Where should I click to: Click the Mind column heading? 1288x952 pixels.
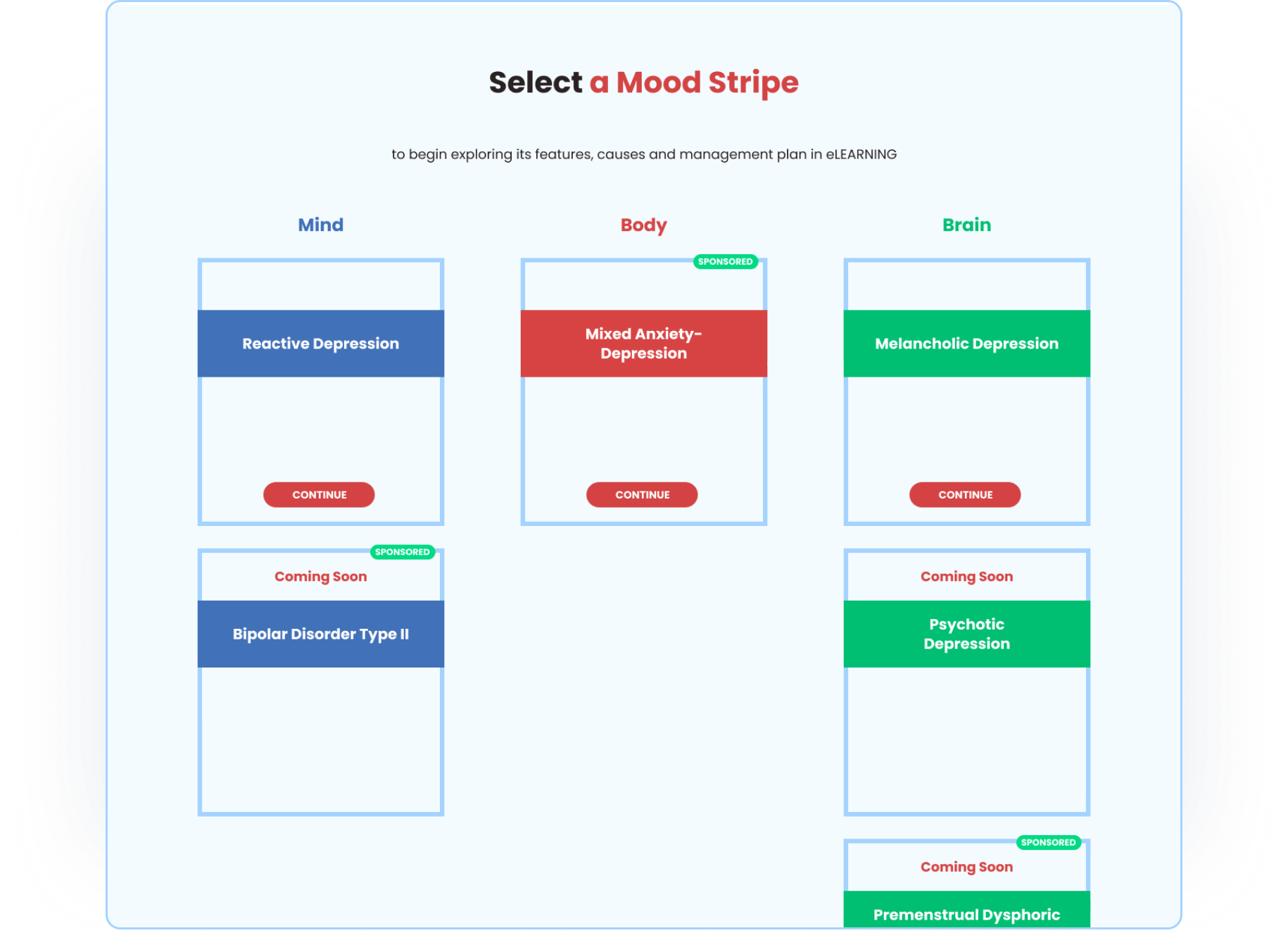[321, 225]
